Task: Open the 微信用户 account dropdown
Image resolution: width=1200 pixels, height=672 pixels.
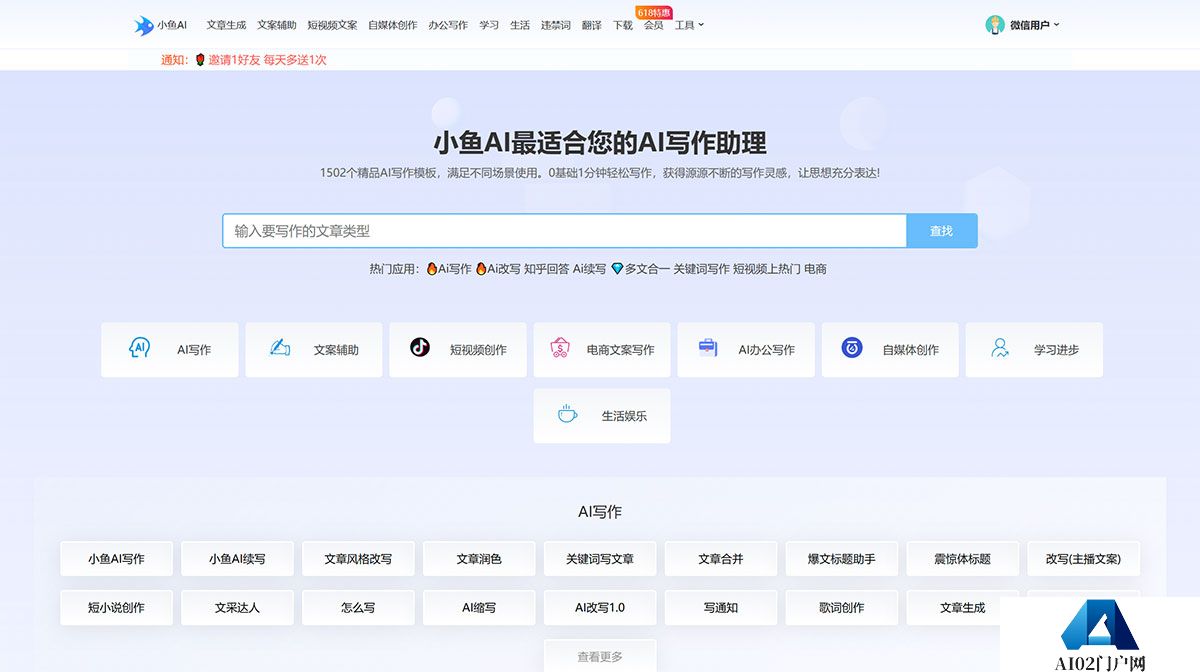Action: click(x=1035, y=25)
